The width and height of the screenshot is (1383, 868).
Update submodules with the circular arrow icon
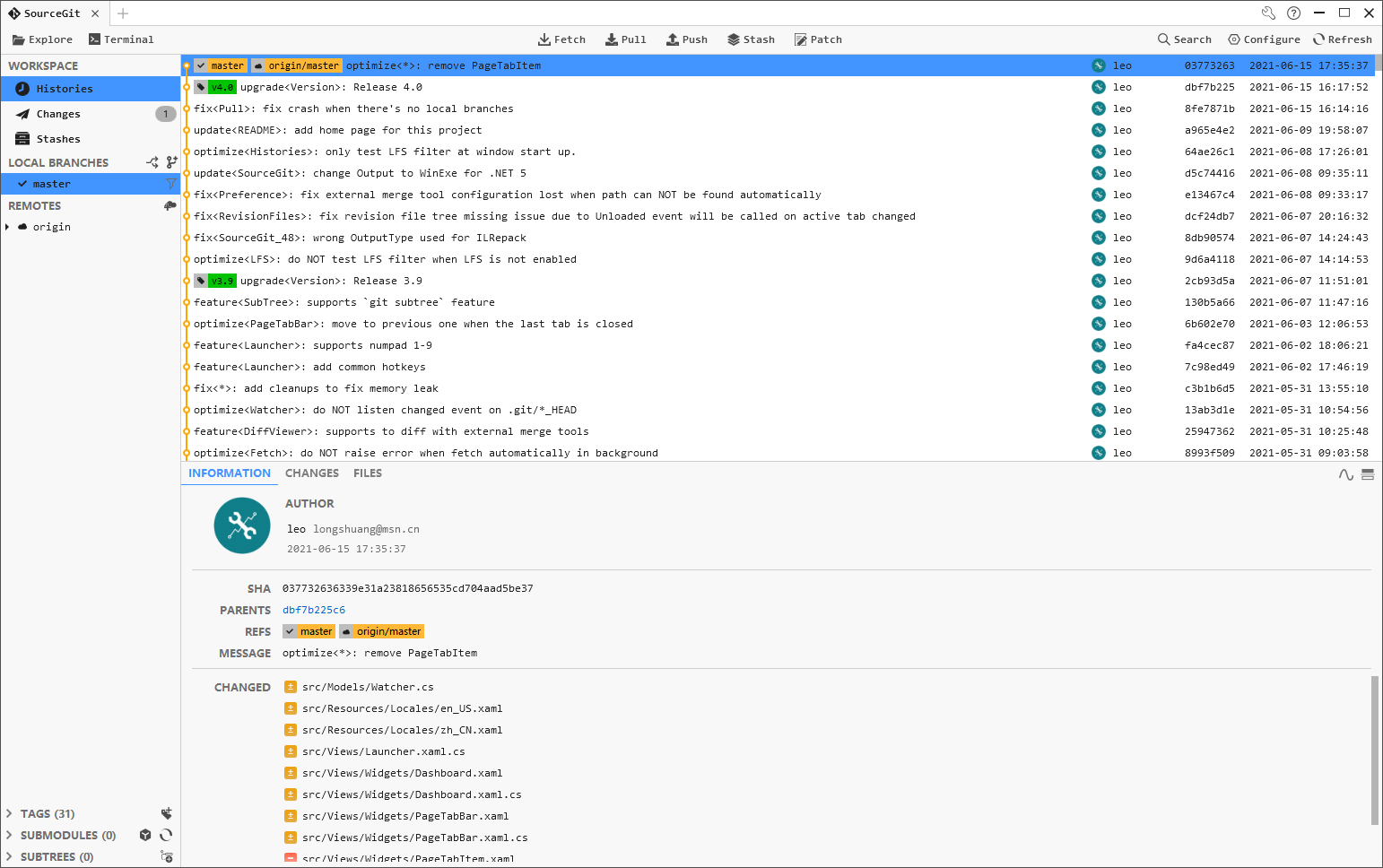pos(166,835)
